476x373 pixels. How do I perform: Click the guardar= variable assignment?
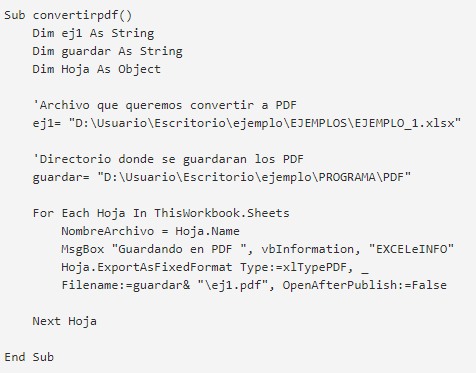(61, 177)
